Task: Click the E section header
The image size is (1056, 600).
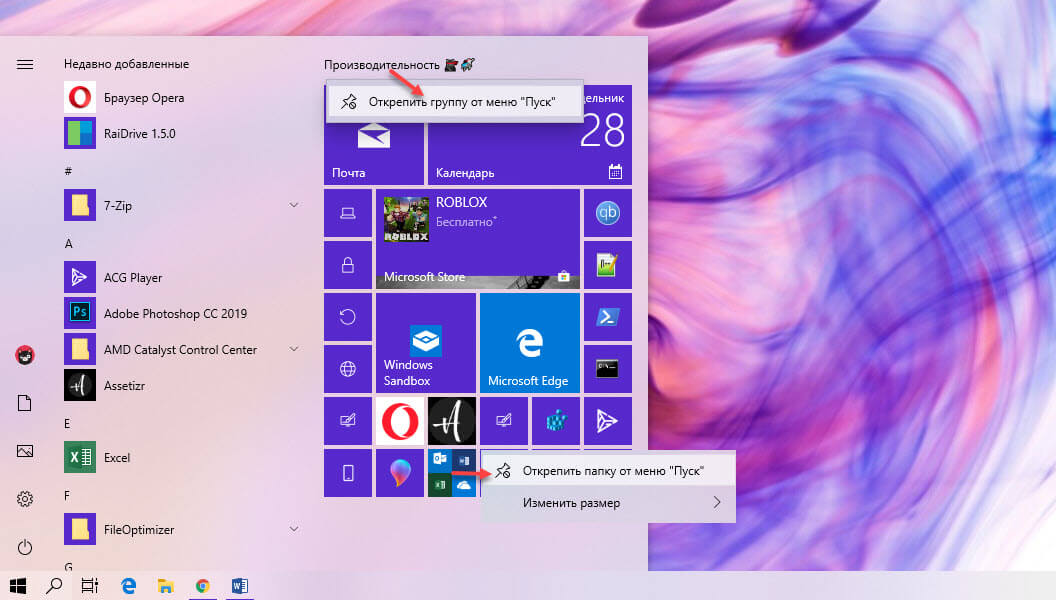Action: point(67,424)
